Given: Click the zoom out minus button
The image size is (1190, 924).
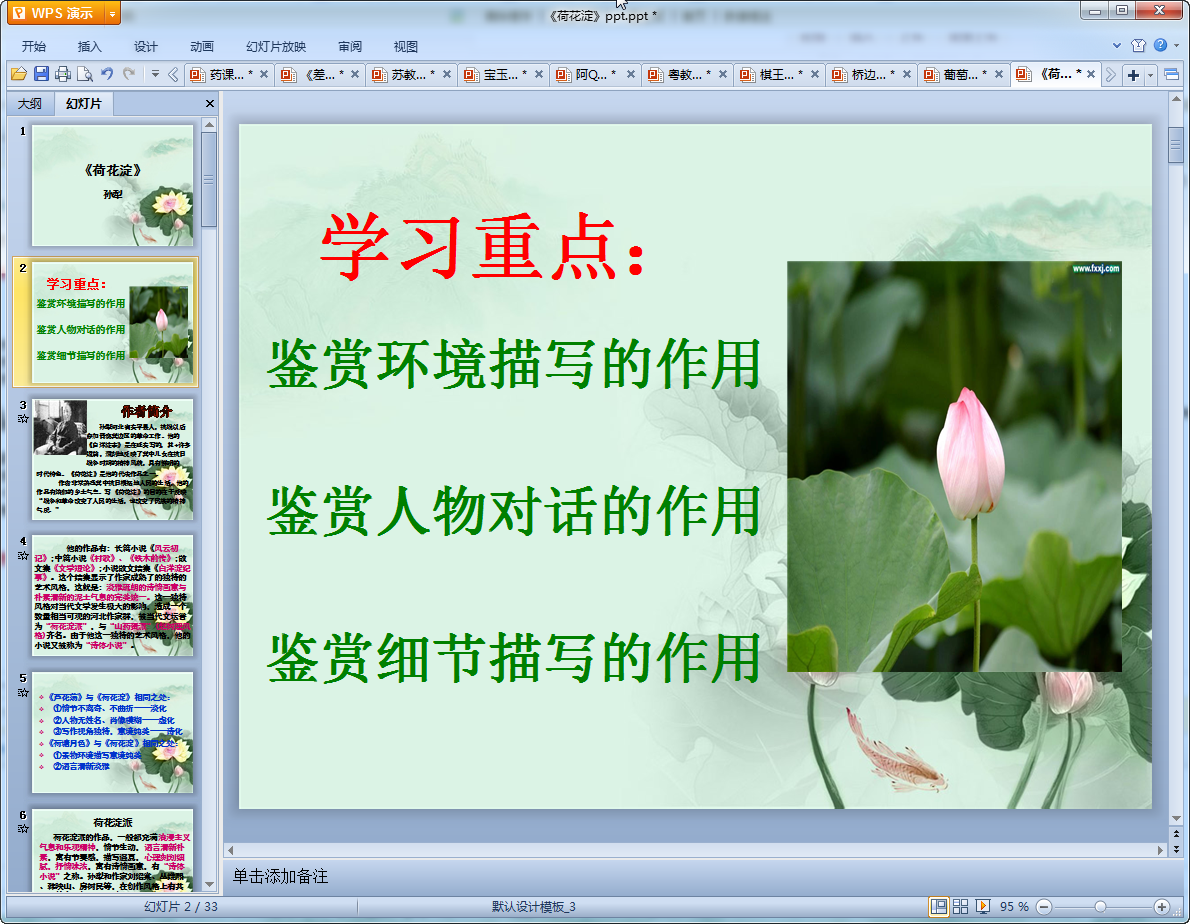Looking at the screenshot, I should (x=1044, y=907).
